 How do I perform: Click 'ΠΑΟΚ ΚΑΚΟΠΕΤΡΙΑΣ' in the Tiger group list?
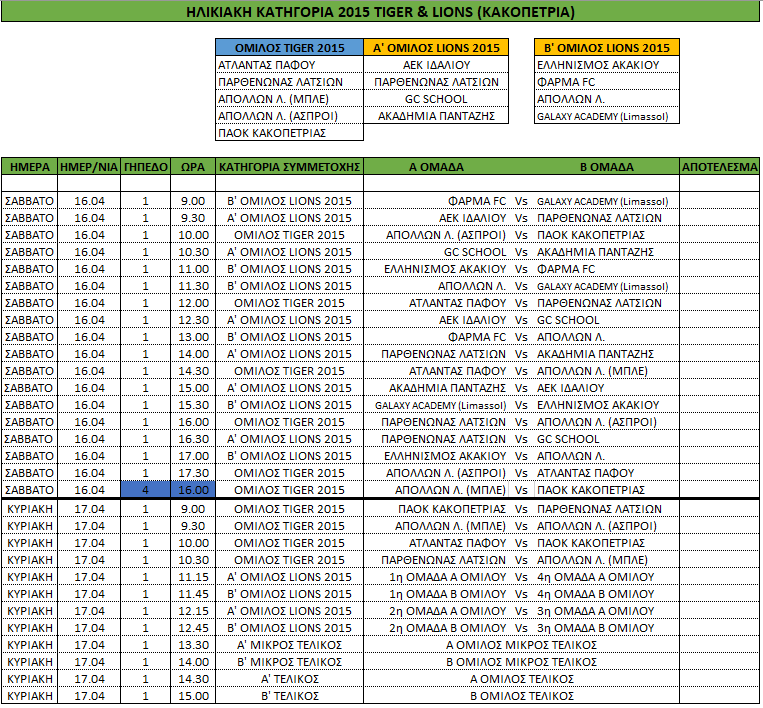272,133
